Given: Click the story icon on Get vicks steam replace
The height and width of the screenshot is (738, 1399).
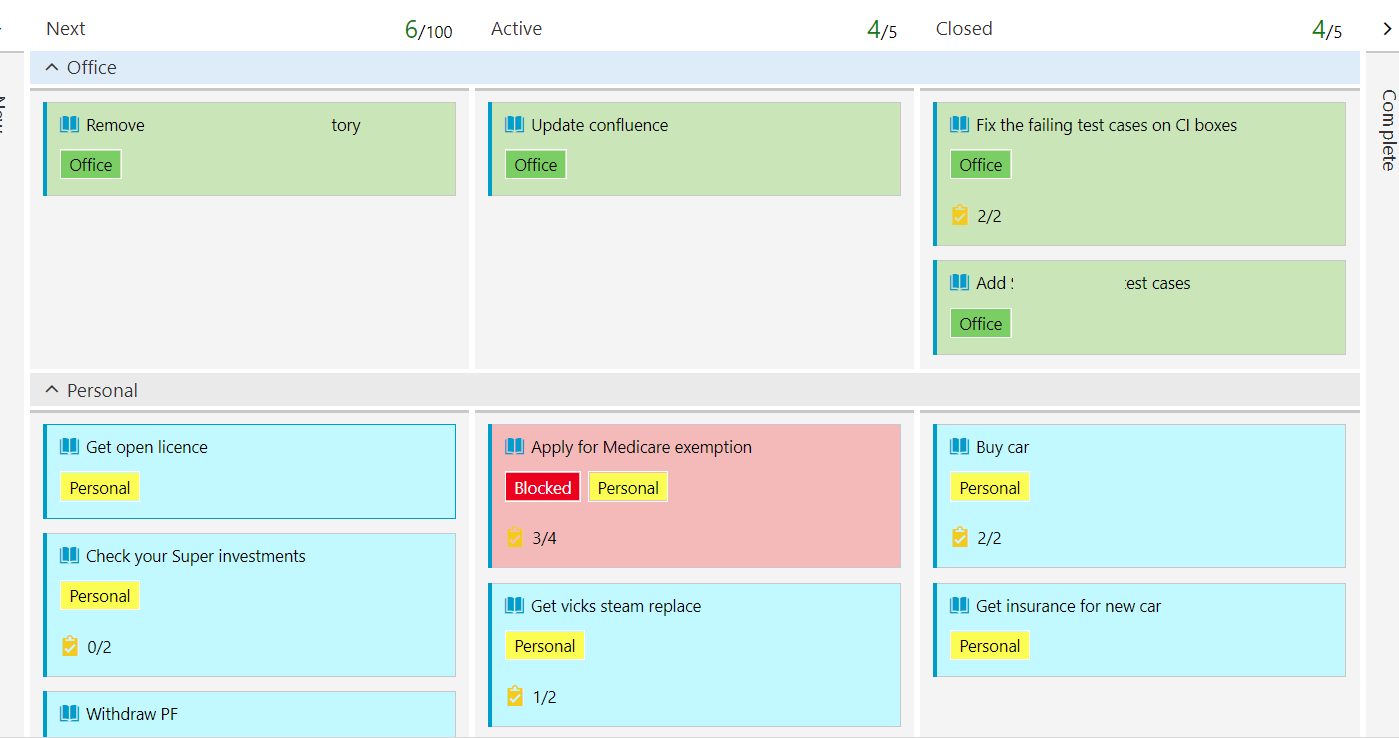Looking at the screenshot, I should pyautogui.click(x=514, y=606).
